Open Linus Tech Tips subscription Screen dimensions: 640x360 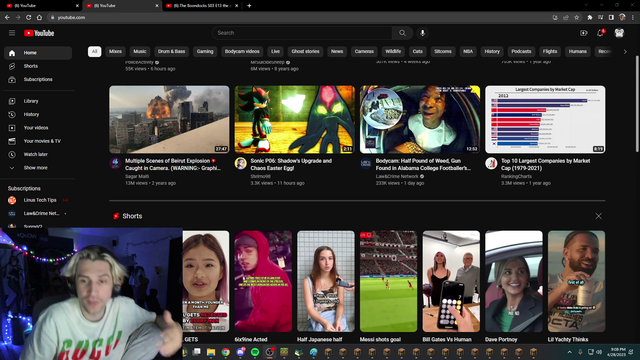tap(38, 200)
